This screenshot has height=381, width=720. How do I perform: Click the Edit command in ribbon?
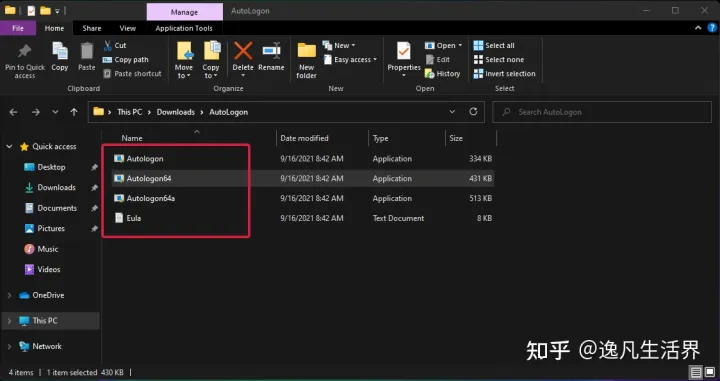[x=438, y=60]
